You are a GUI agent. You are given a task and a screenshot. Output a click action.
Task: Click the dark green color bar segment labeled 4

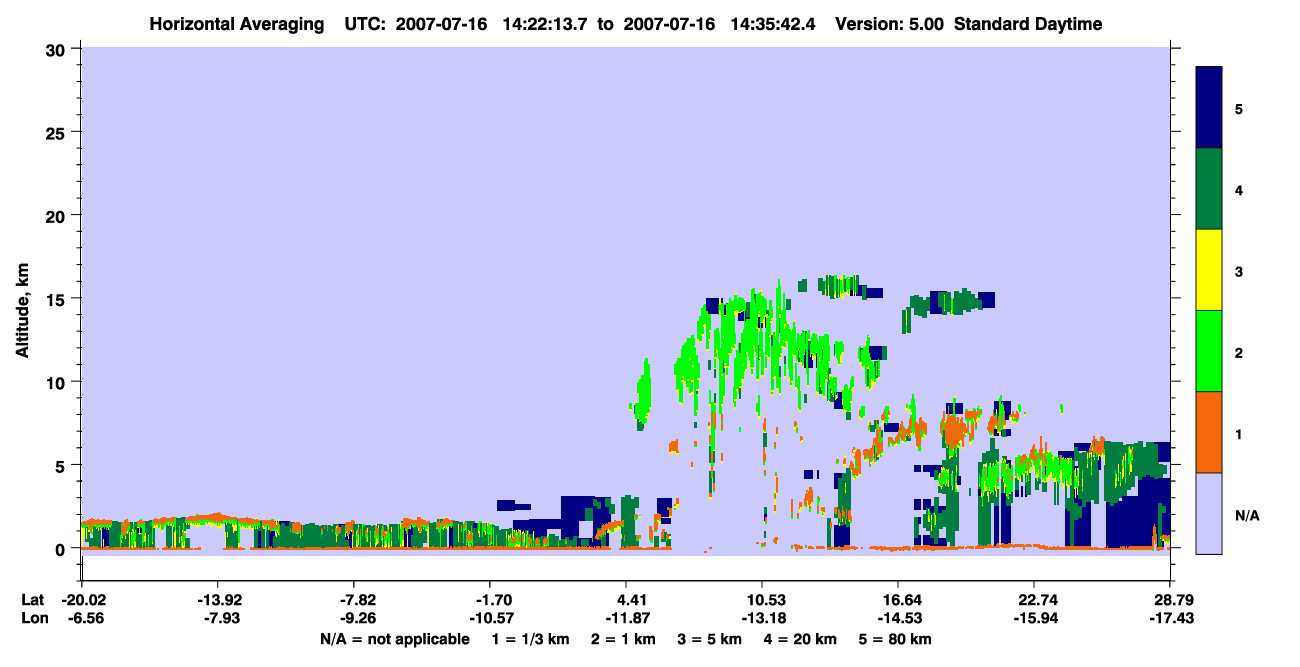point(1209,189)
